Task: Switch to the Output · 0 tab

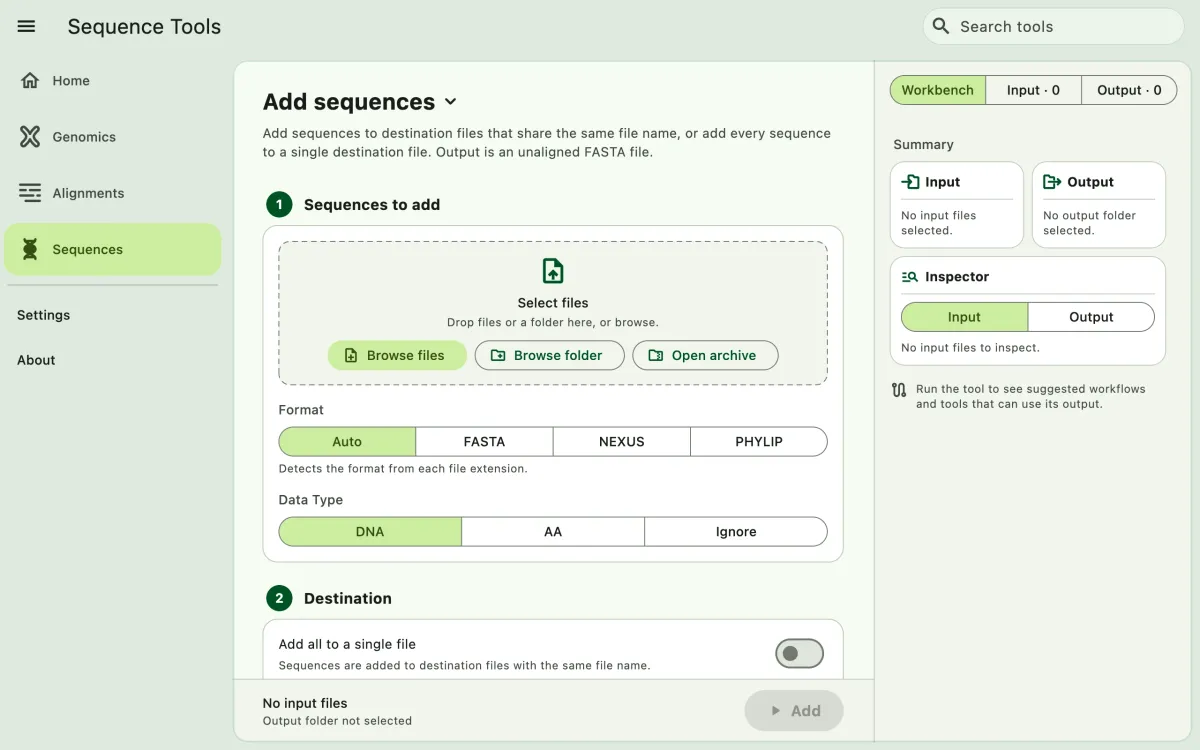Action: coord(1129,90)
